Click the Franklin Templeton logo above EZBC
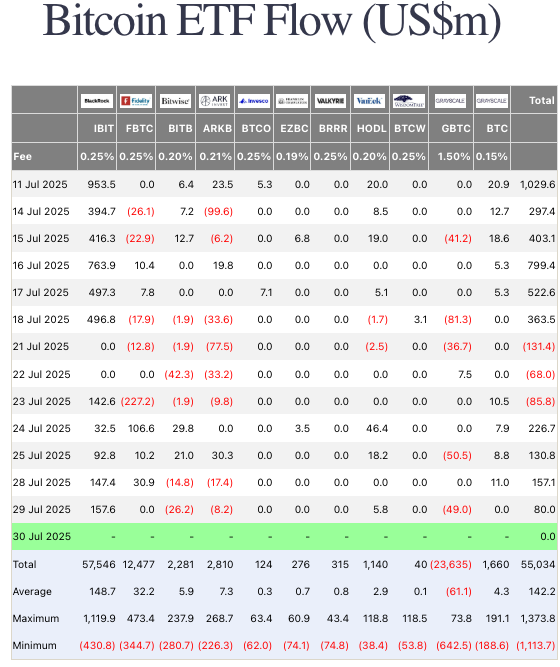 point(292,101)
